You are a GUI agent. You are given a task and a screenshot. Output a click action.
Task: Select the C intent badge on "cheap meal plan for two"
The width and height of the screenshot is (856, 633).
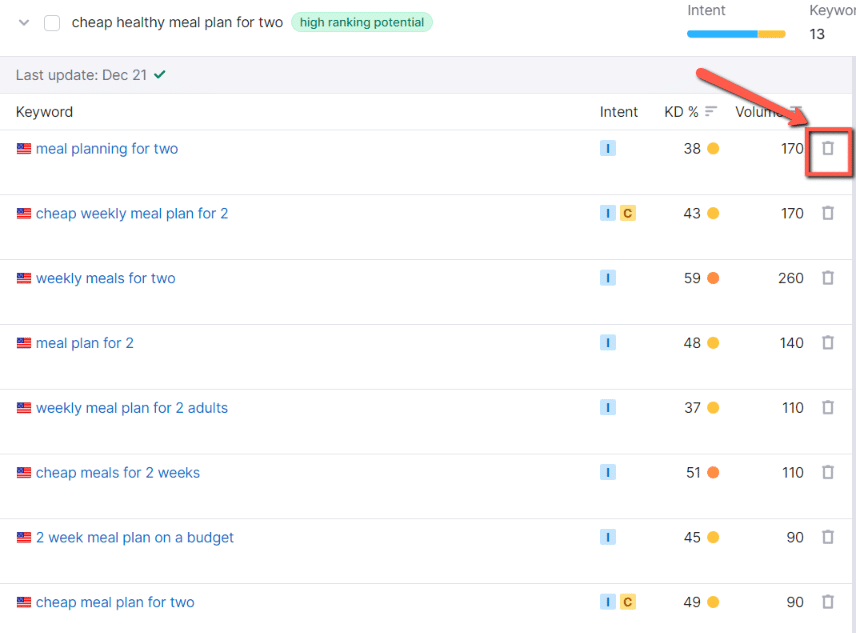[628, 602]
